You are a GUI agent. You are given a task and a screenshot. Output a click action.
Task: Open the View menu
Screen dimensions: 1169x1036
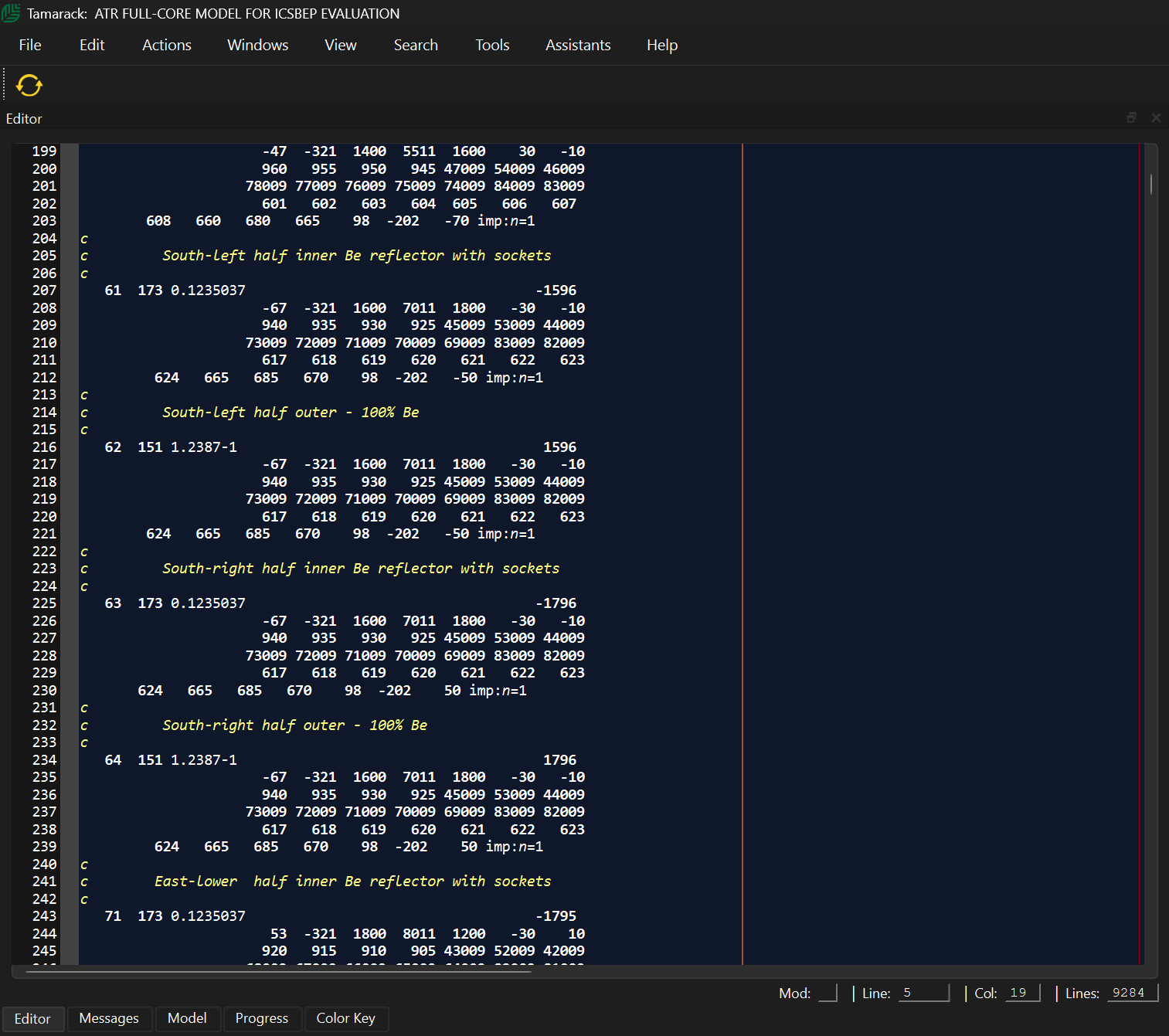point(341,45)
